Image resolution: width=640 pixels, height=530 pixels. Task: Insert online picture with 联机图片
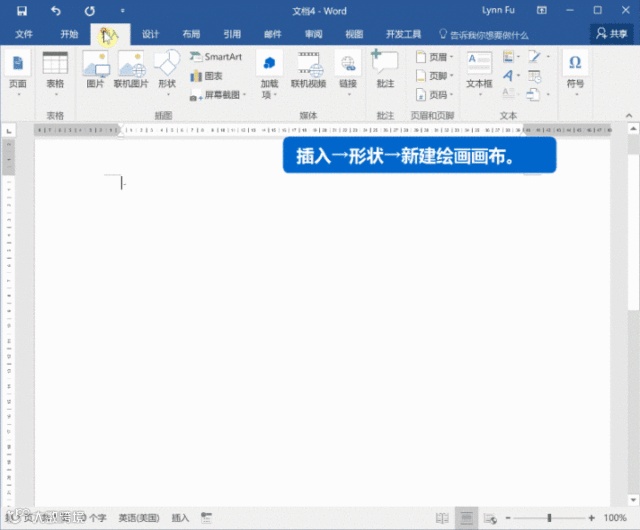tap(131, 69)
